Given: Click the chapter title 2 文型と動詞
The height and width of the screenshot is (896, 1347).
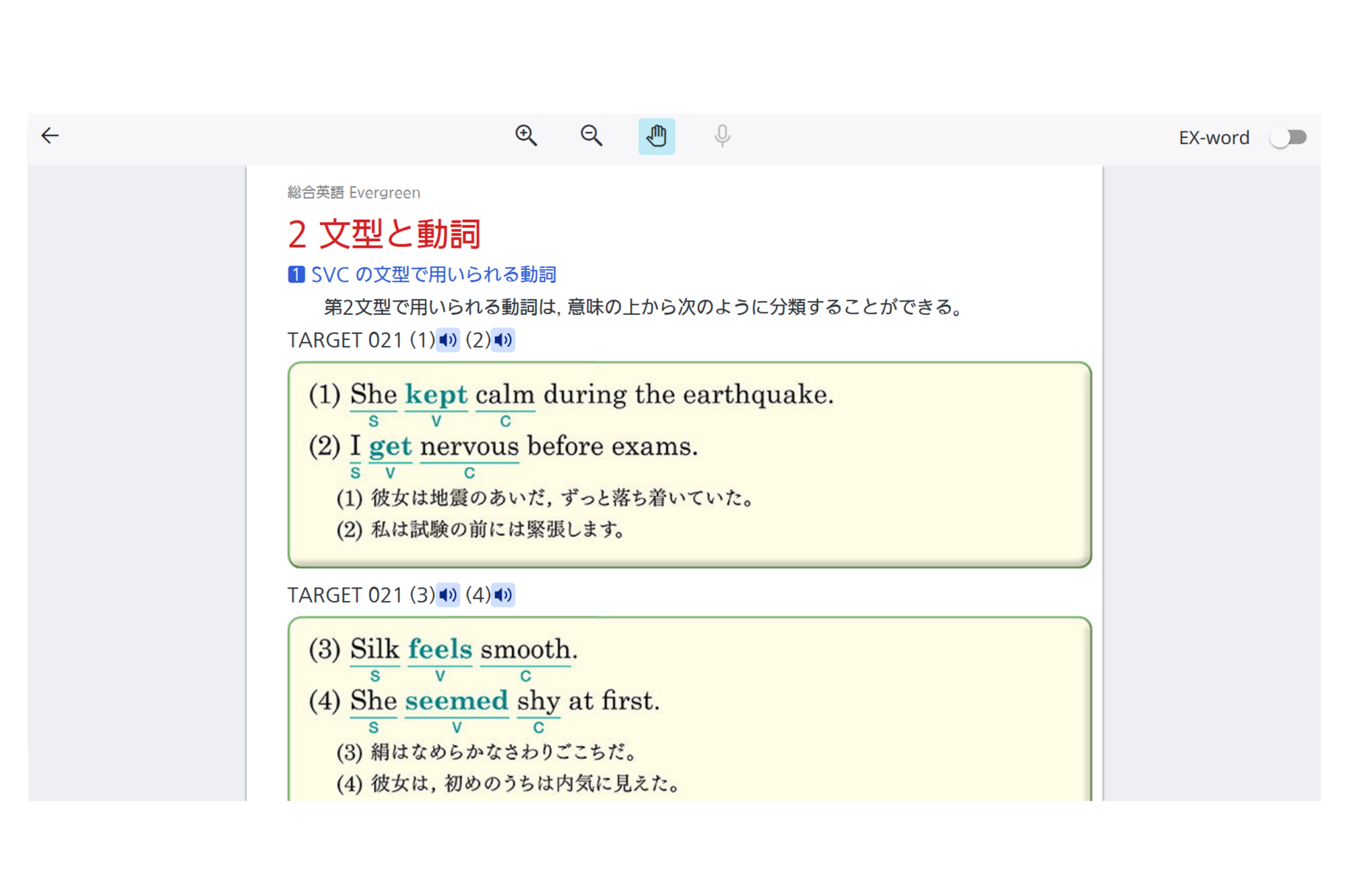Looking at the screenshot, I should pyautogui.click(x=384, y=234).
